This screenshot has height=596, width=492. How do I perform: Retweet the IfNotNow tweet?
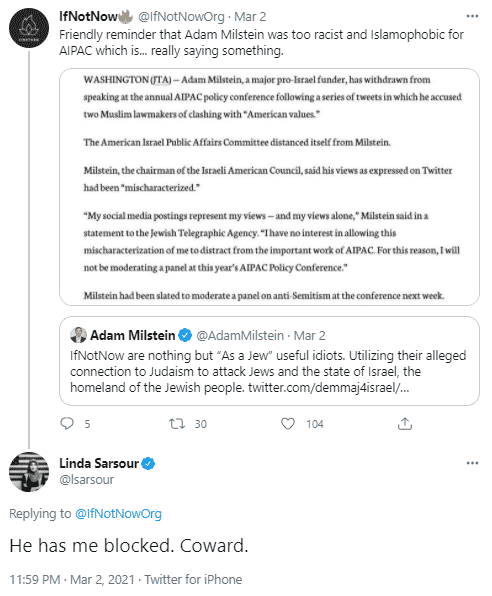(177, 423)
